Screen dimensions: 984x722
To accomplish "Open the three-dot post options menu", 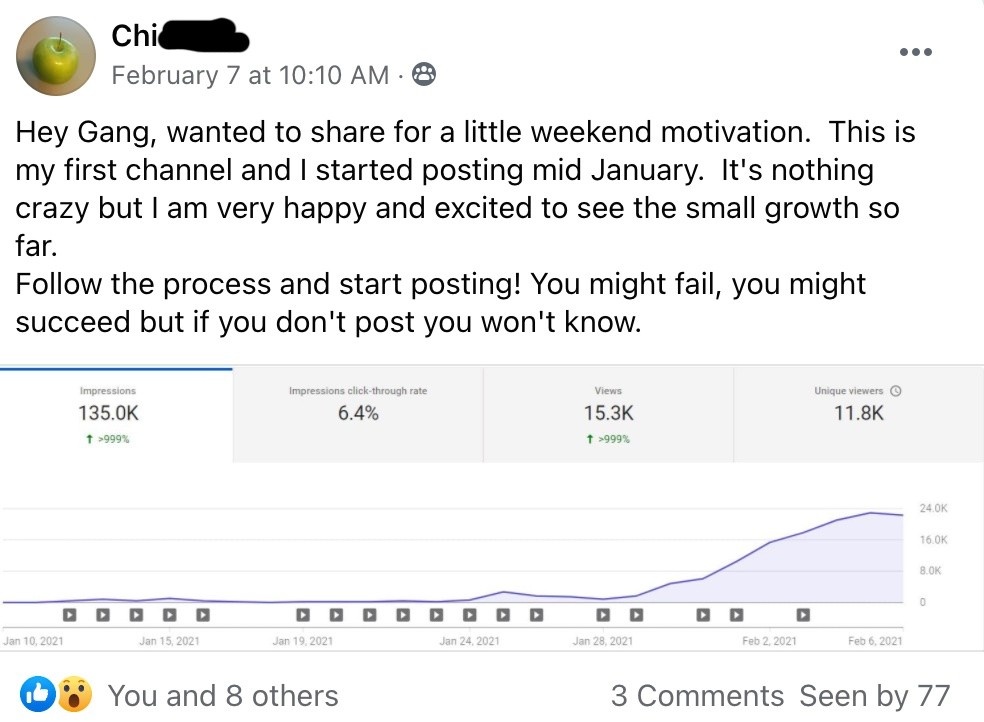I will (915, 52).
